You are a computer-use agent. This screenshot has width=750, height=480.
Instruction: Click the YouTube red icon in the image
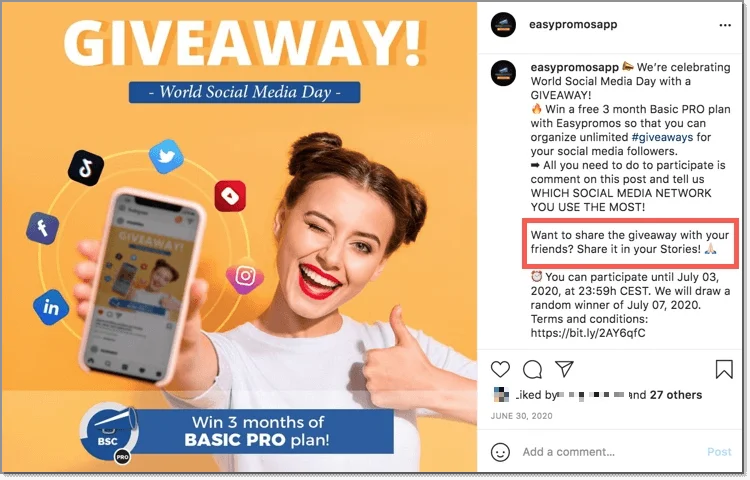[230, 196]
